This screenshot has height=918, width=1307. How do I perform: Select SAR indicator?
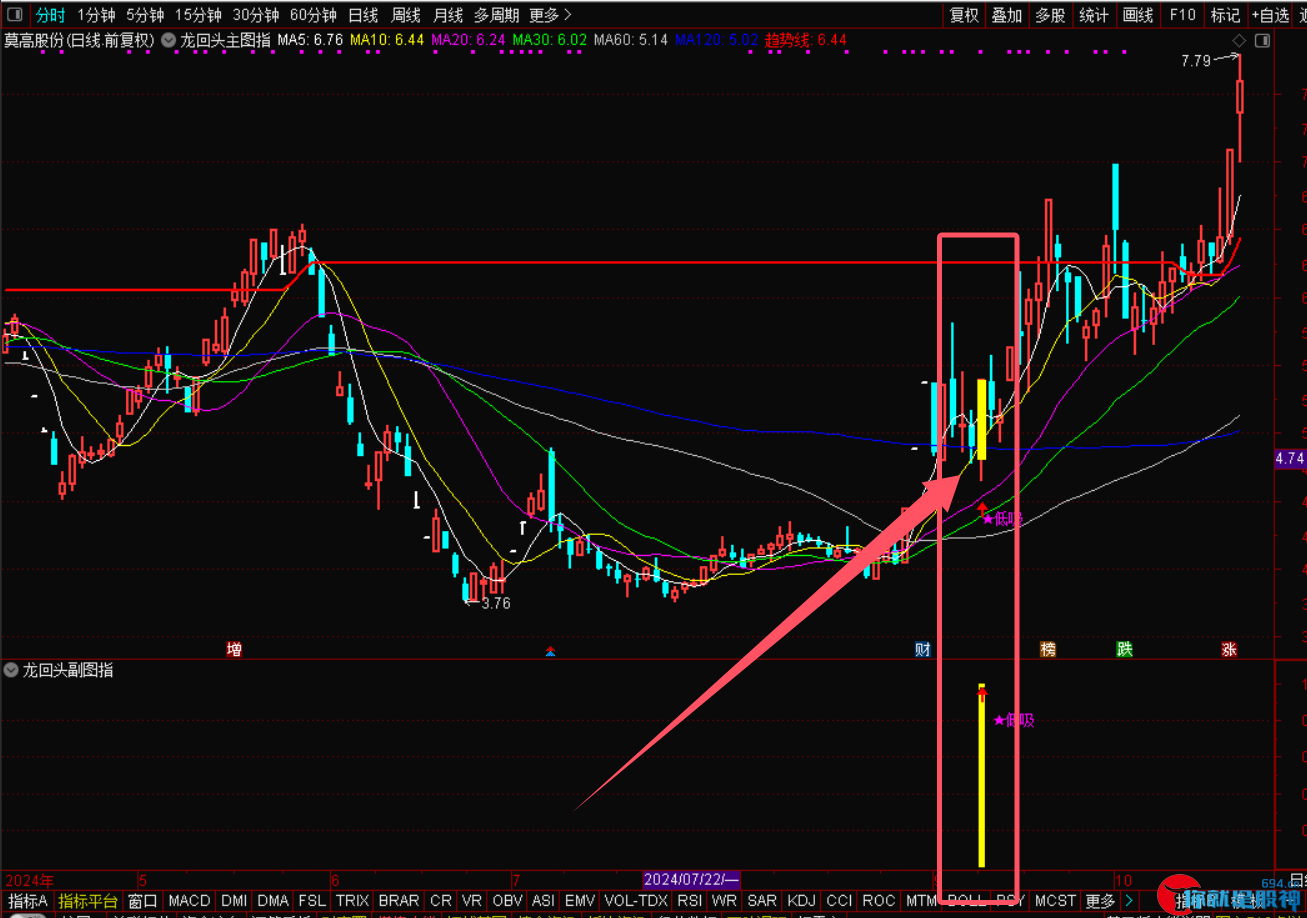click(762, 901)
